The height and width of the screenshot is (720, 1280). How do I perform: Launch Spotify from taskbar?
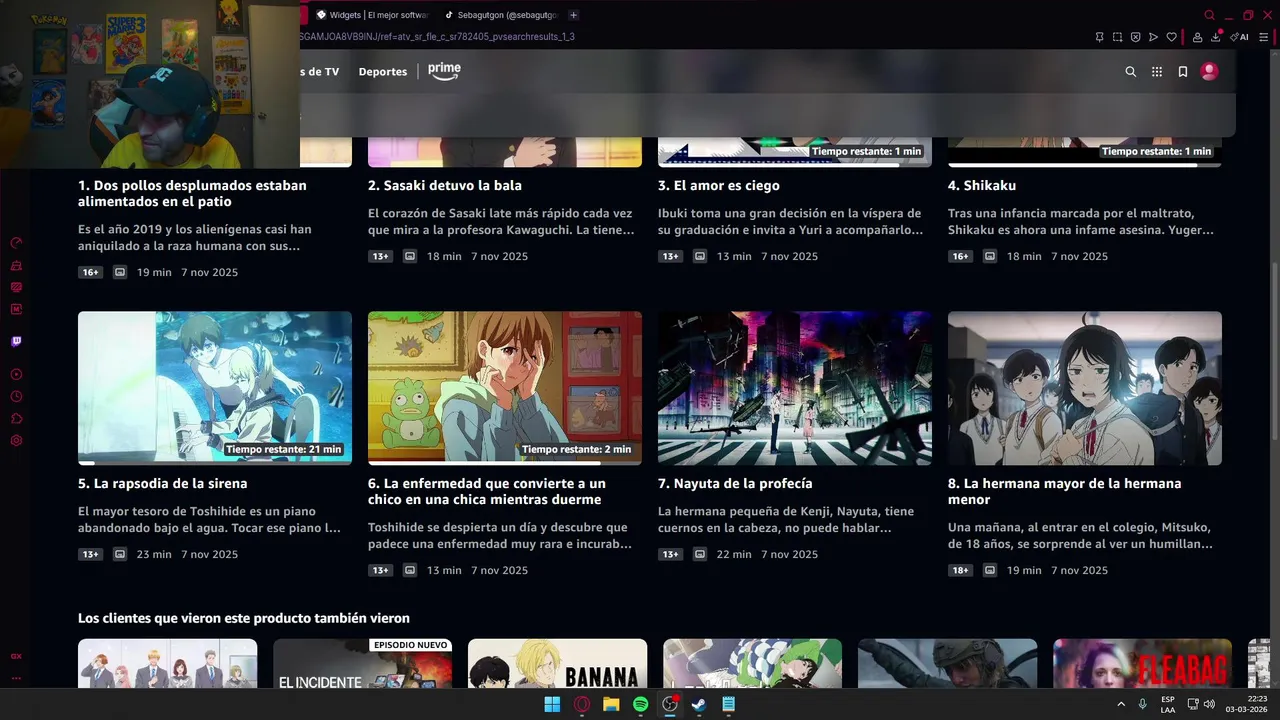pos(641,704)
